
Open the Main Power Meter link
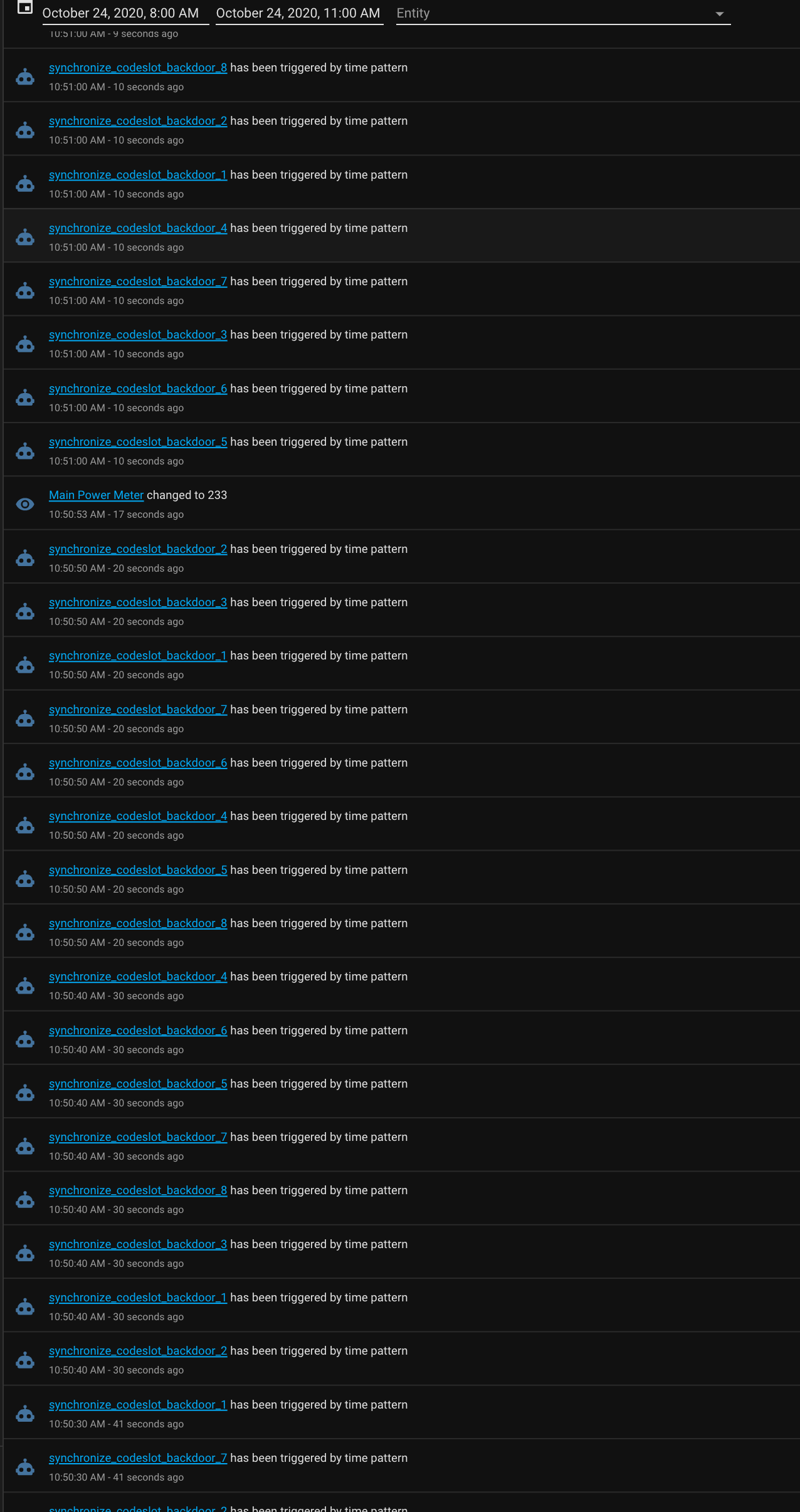(96, 495)
